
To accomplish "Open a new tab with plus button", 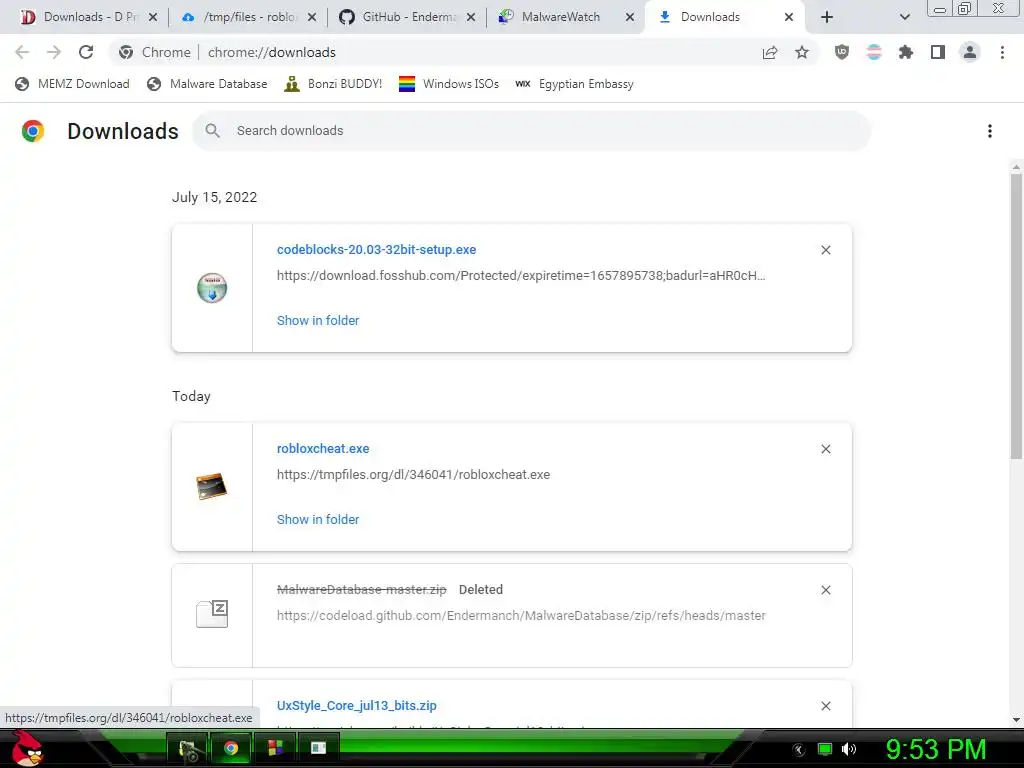I will pyautogui.click(x=827, y=17).
